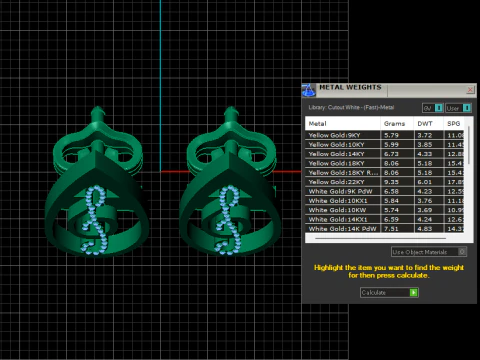Click the vertical scrollbar of metals list

tap(469, 145)
